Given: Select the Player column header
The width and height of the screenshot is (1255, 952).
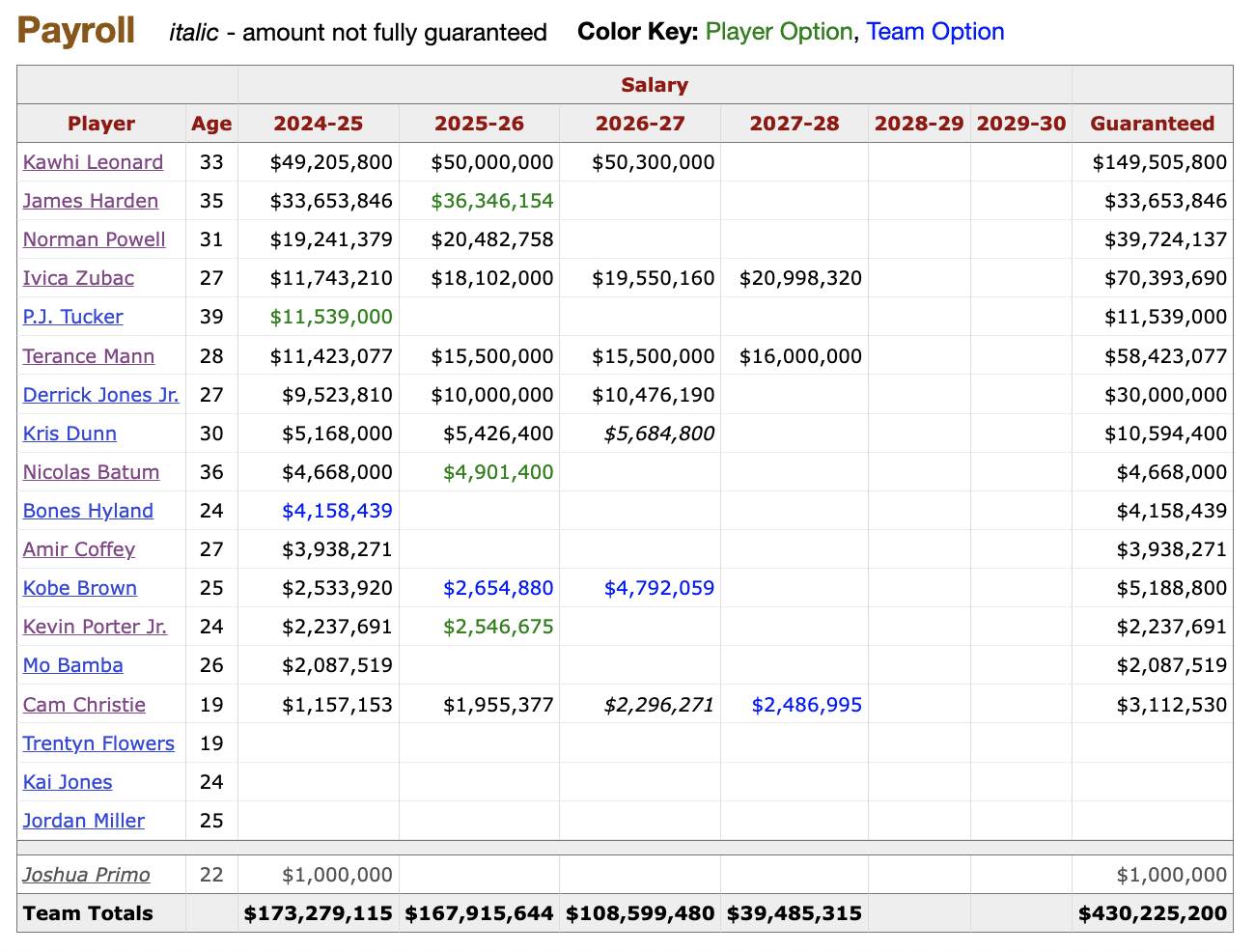Looking at the screenshot, I should tap(101, 124).
